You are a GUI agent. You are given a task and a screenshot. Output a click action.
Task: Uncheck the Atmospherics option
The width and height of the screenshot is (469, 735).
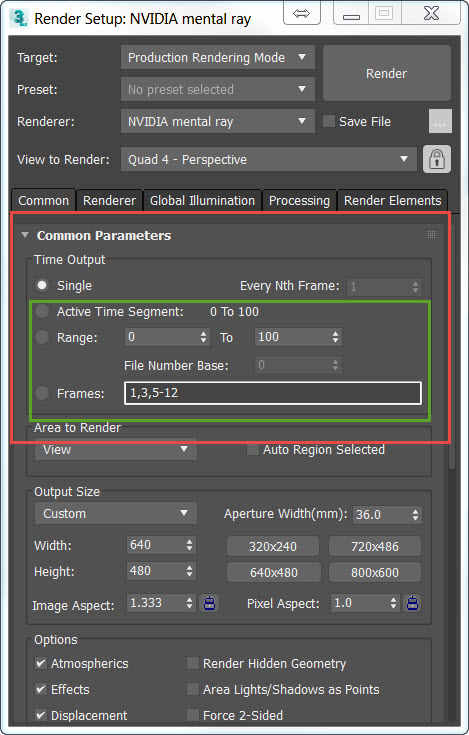click(x=41, y=663)
